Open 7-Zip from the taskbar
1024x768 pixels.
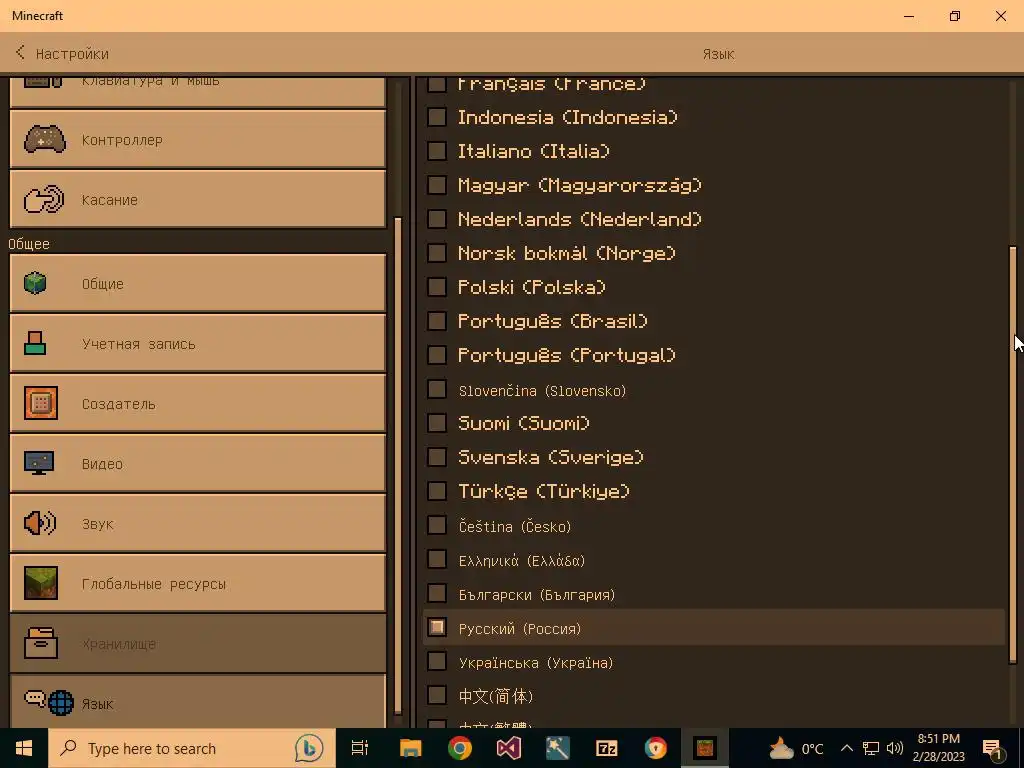(x=607, y=748)
